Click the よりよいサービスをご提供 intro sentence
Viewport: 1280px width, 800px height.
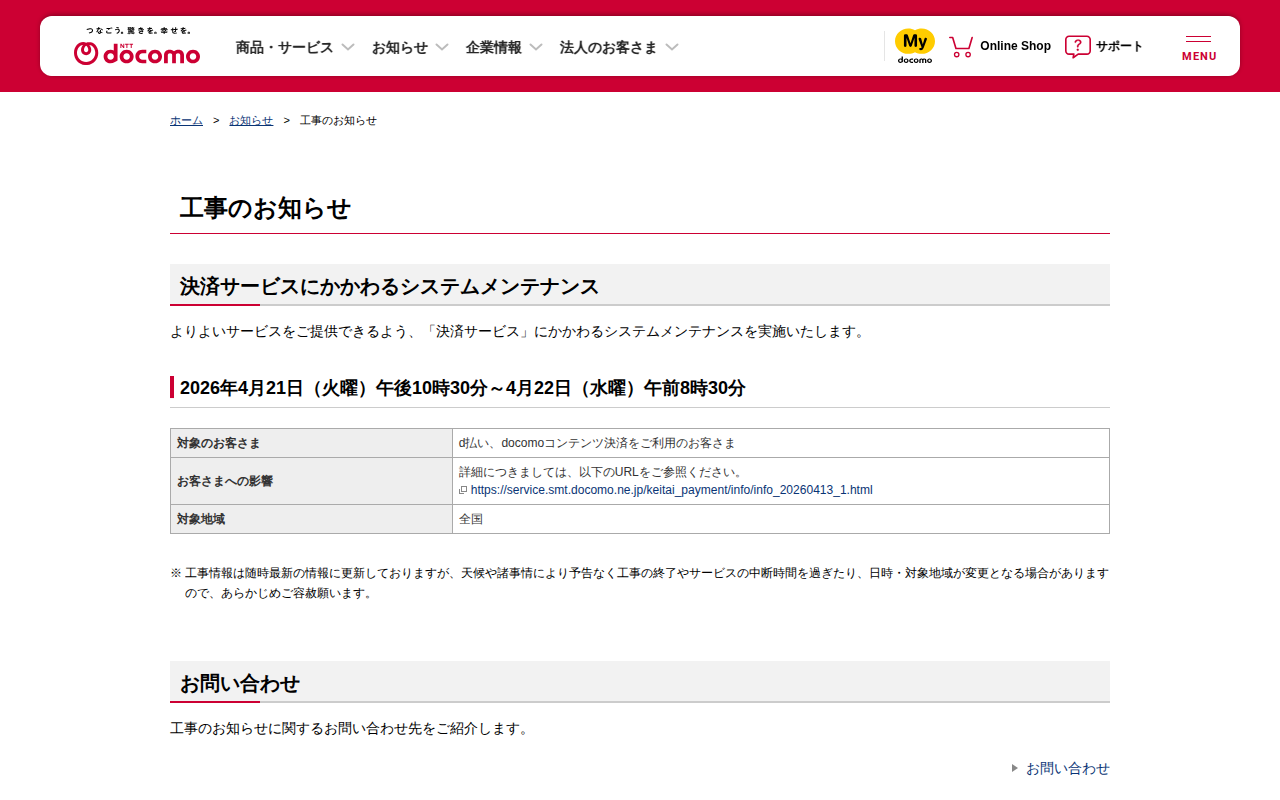(519, 331)
